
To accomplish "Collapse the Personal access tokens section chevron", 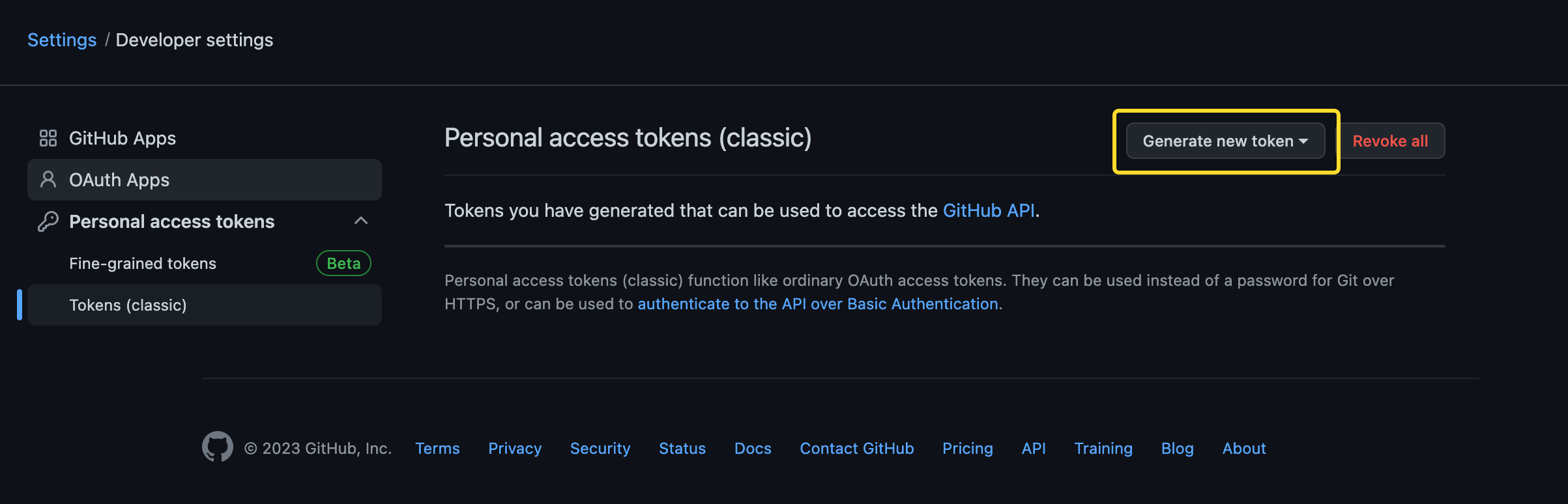I will pyautogui.click(x=361, y=221).
